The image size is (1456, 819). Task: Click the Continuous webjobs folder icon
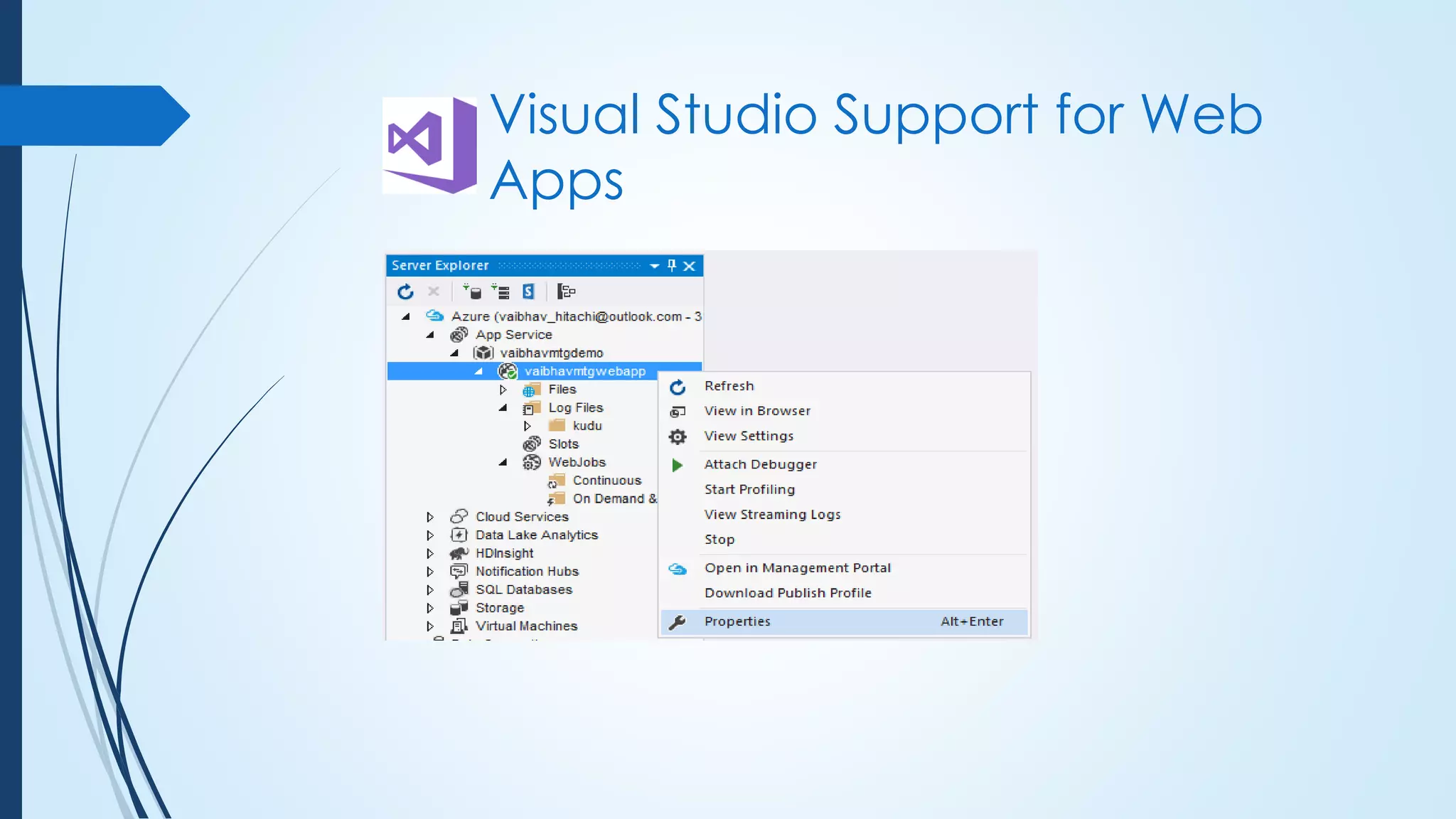557,481
